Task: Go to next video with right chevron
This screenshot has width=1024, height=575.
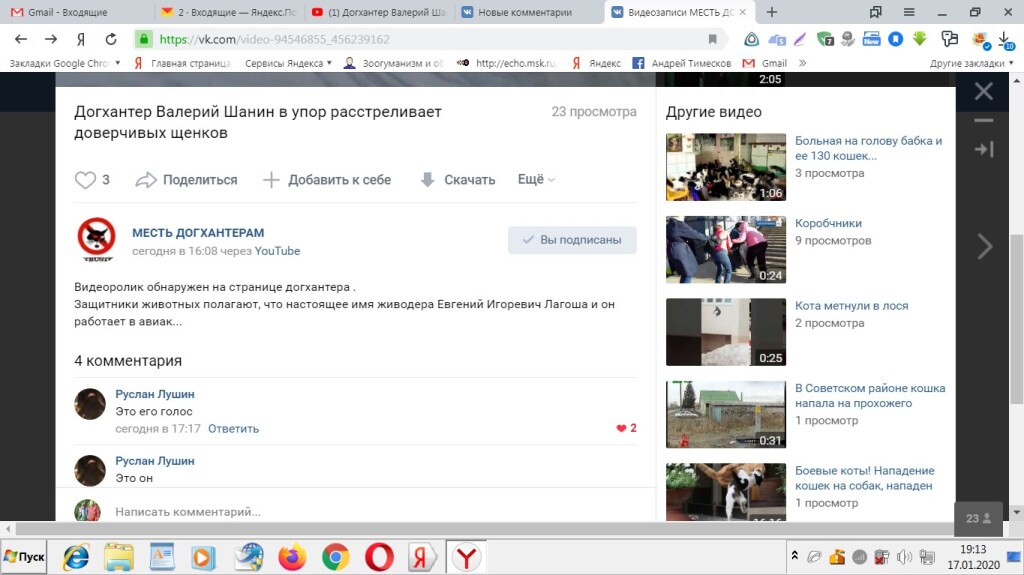Action: point(985,246)
